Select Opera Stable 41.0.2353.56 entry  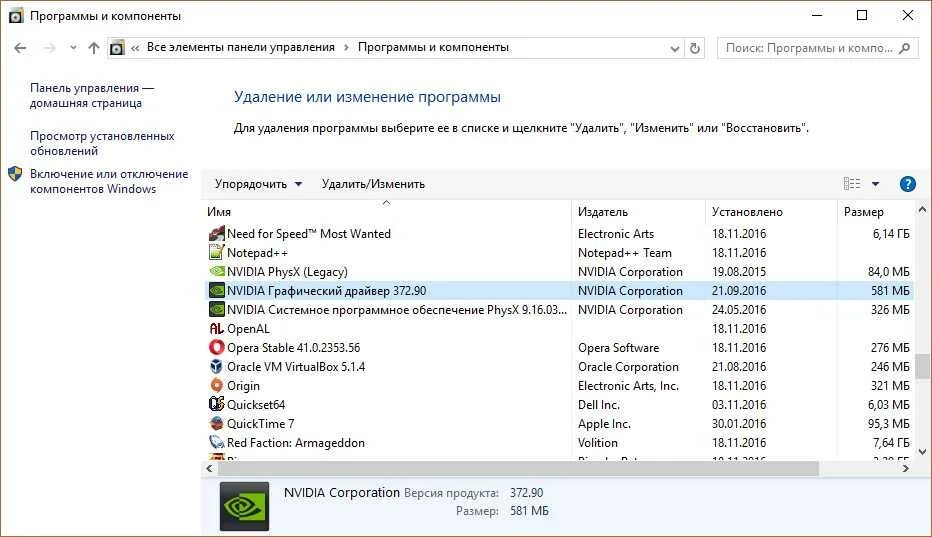(x=294, y=347)
